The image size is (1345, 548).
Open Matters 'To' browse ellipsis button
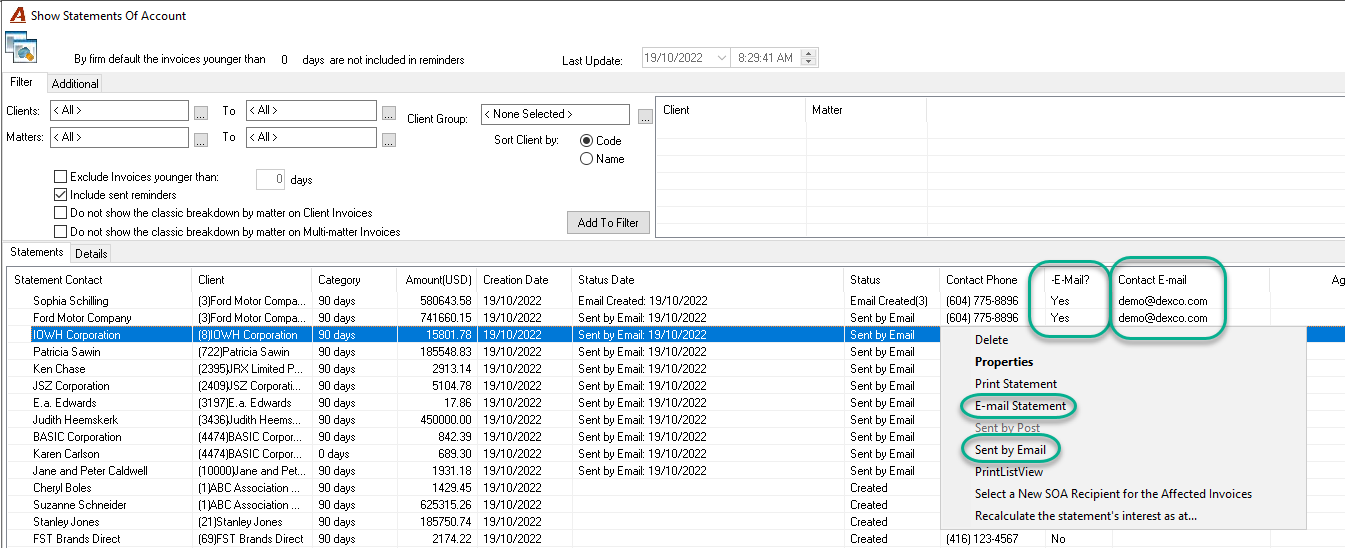pos(389,140)
